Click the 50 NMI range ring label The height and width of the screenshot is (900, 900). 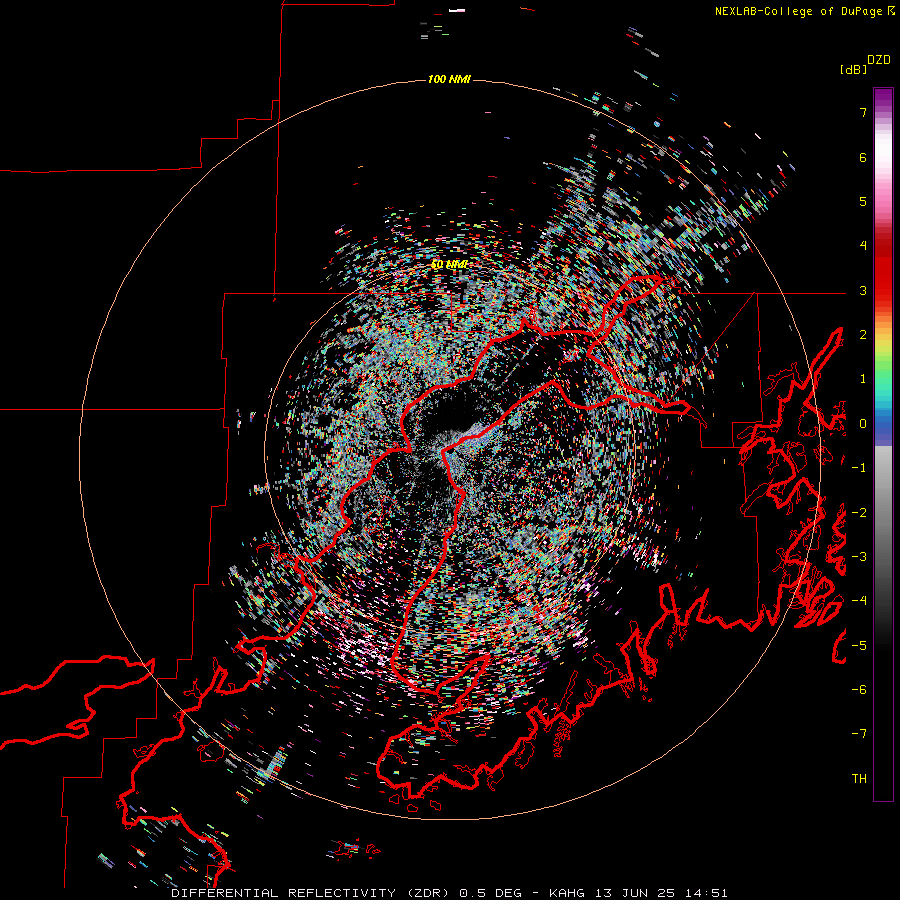pos(449,265)
